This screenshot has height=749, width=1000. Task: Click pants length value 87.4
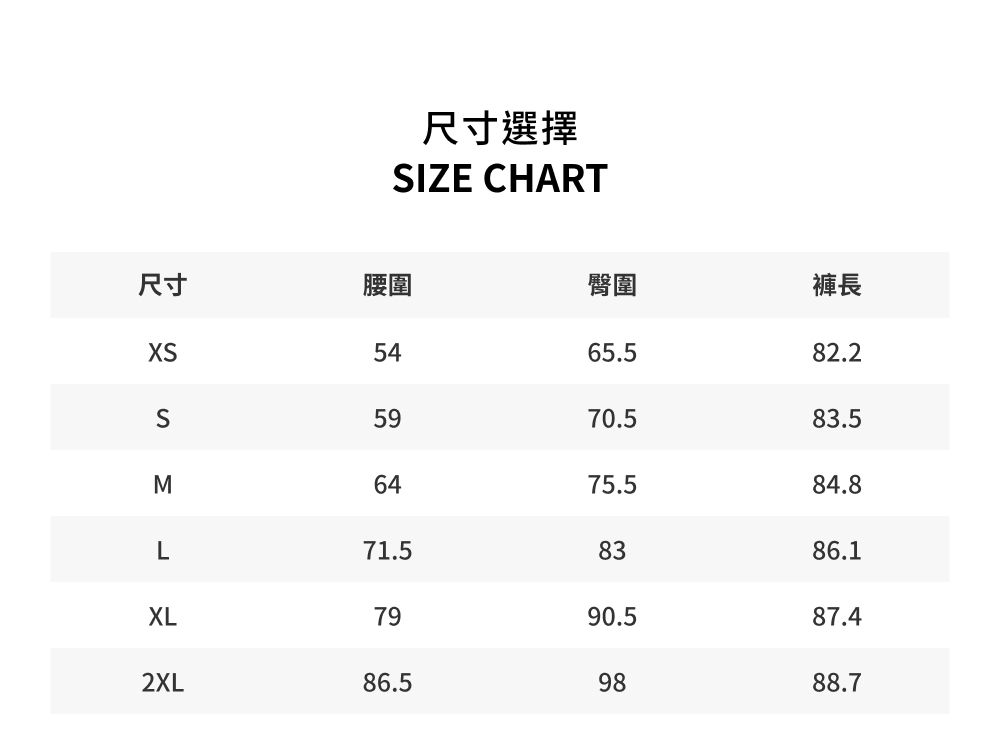837,617
